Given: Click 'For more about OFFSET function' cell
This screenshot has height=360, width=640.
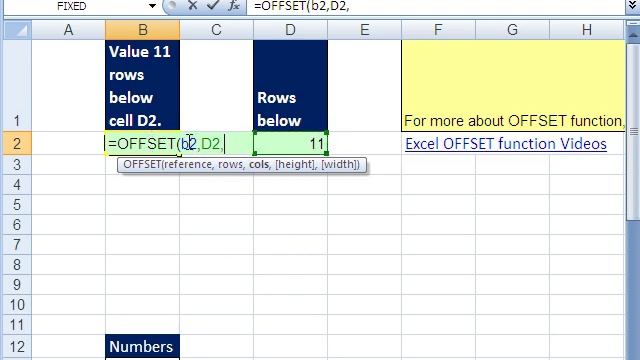Looking at the screenshot, I should click(513, 86).
